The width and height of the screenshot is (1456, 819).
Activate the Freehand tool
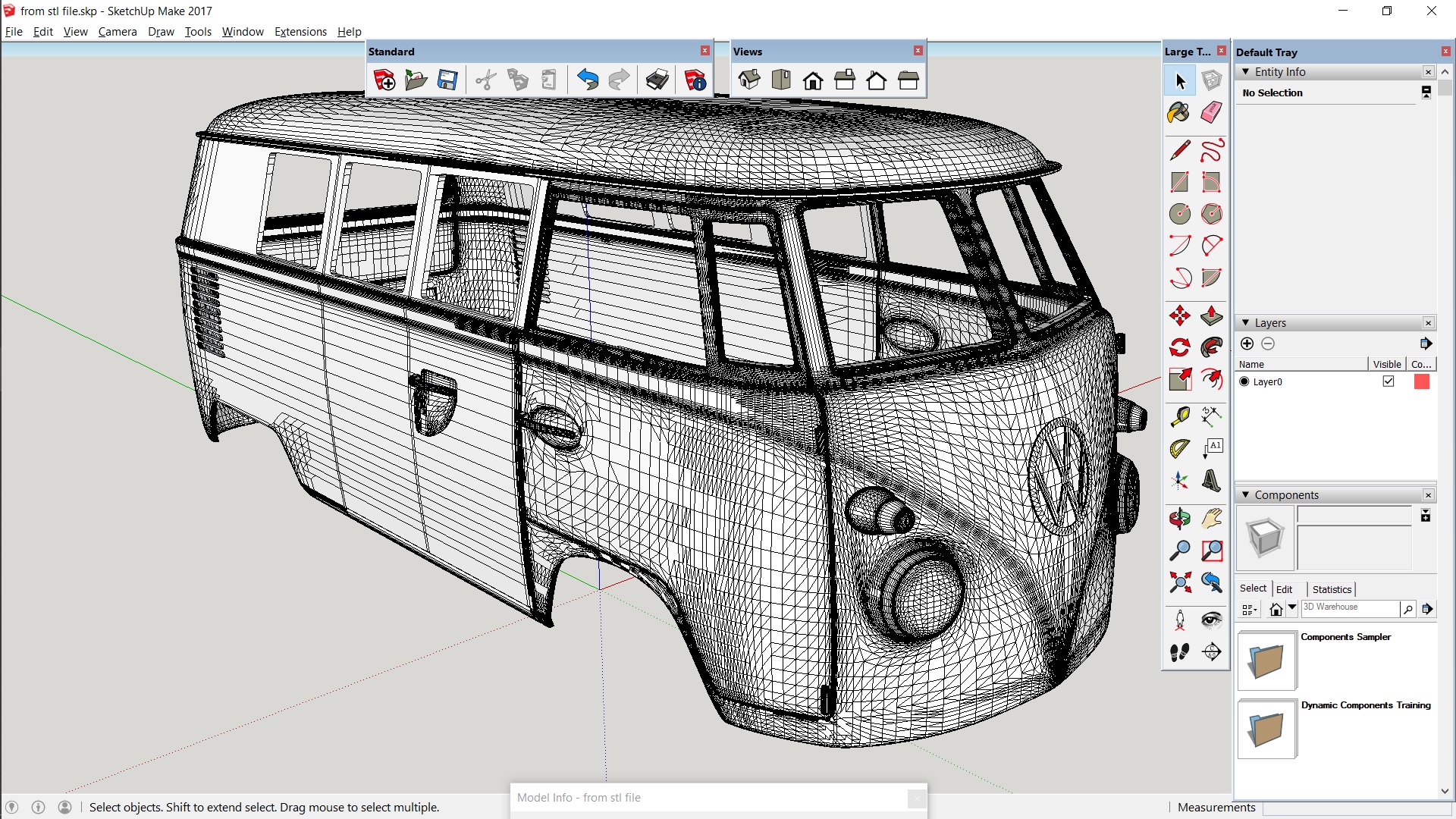point(1211,150)
